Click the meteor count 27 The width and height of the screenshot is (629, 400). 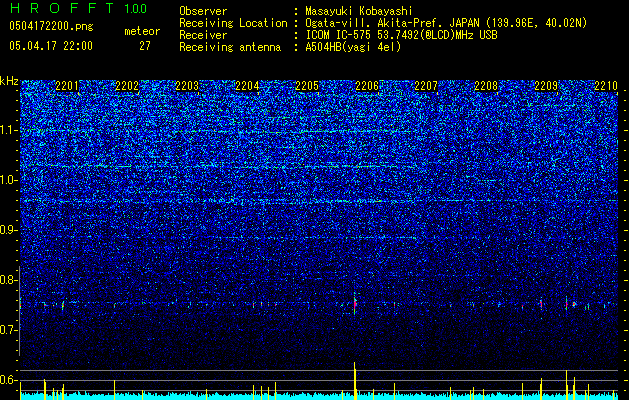point(145,46)
